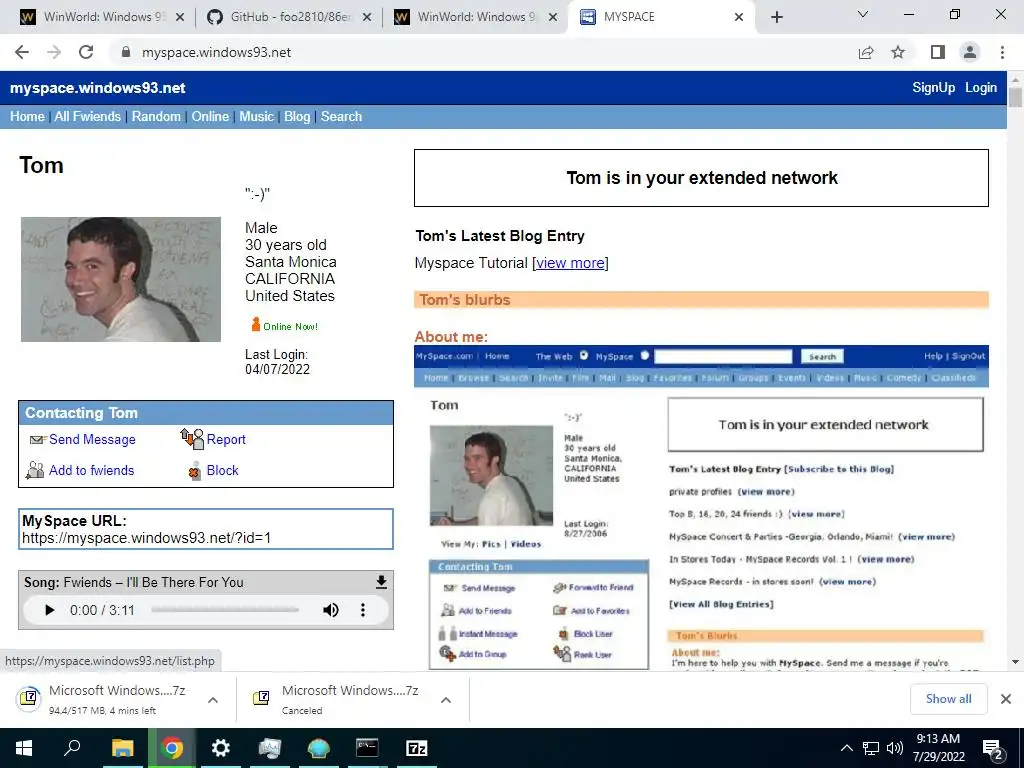Close the MYSPACE tab
The width and height of the screenshot is (1024, 768).
click(739, 18)
